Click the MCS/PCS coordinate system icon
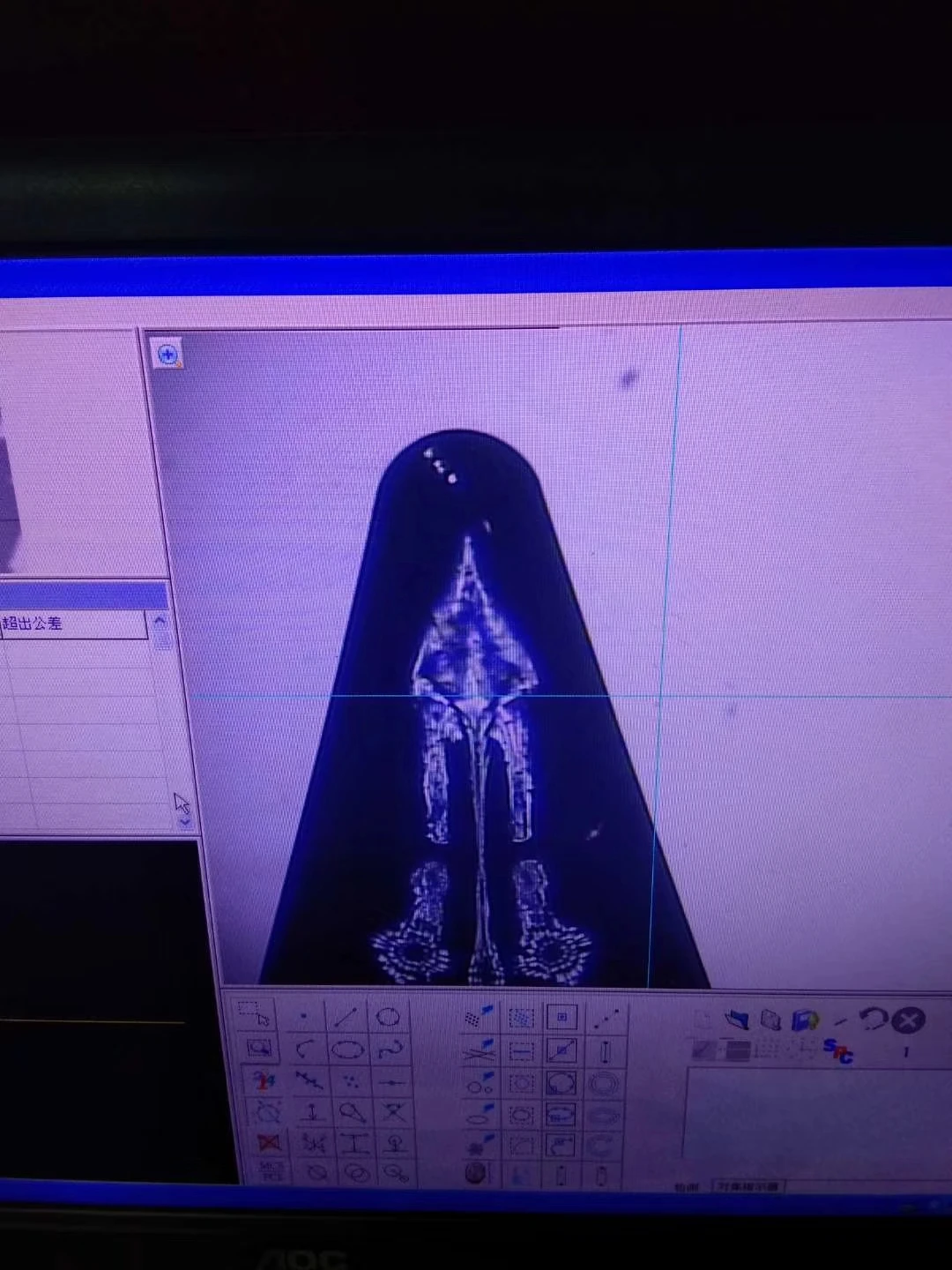The image size is (952, 1270). 271,1171
